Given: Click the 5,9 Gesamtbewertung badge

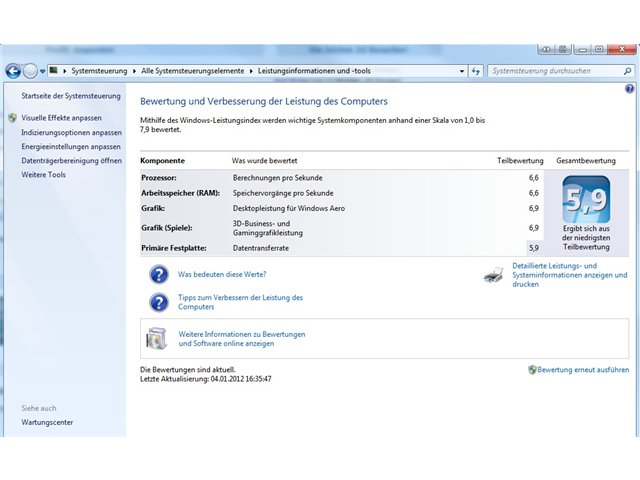Looking at the screenshot, I should coord(586,199).
